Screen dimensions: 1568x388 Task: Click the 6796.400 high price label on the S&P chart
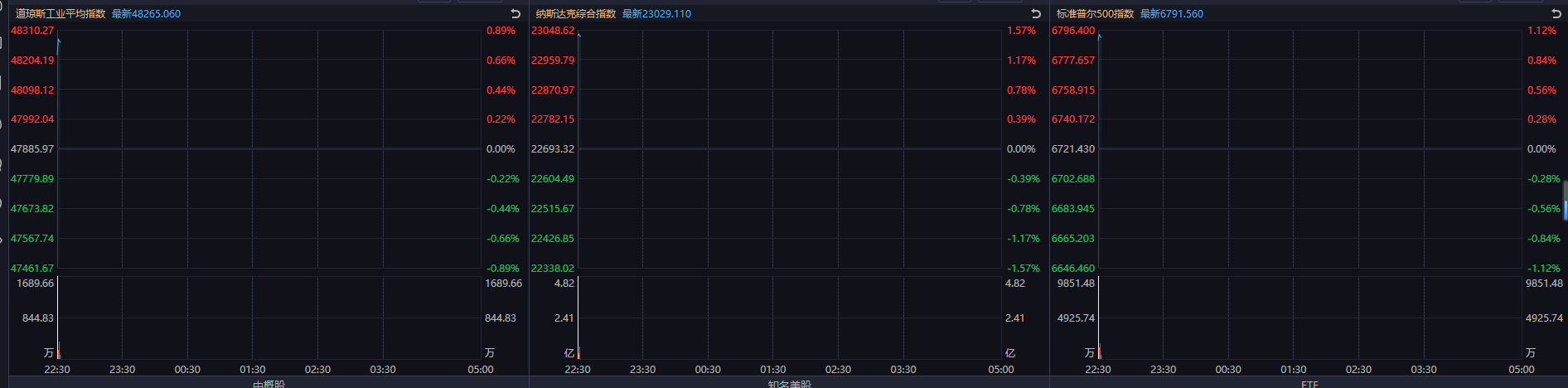pos(1073,31)
